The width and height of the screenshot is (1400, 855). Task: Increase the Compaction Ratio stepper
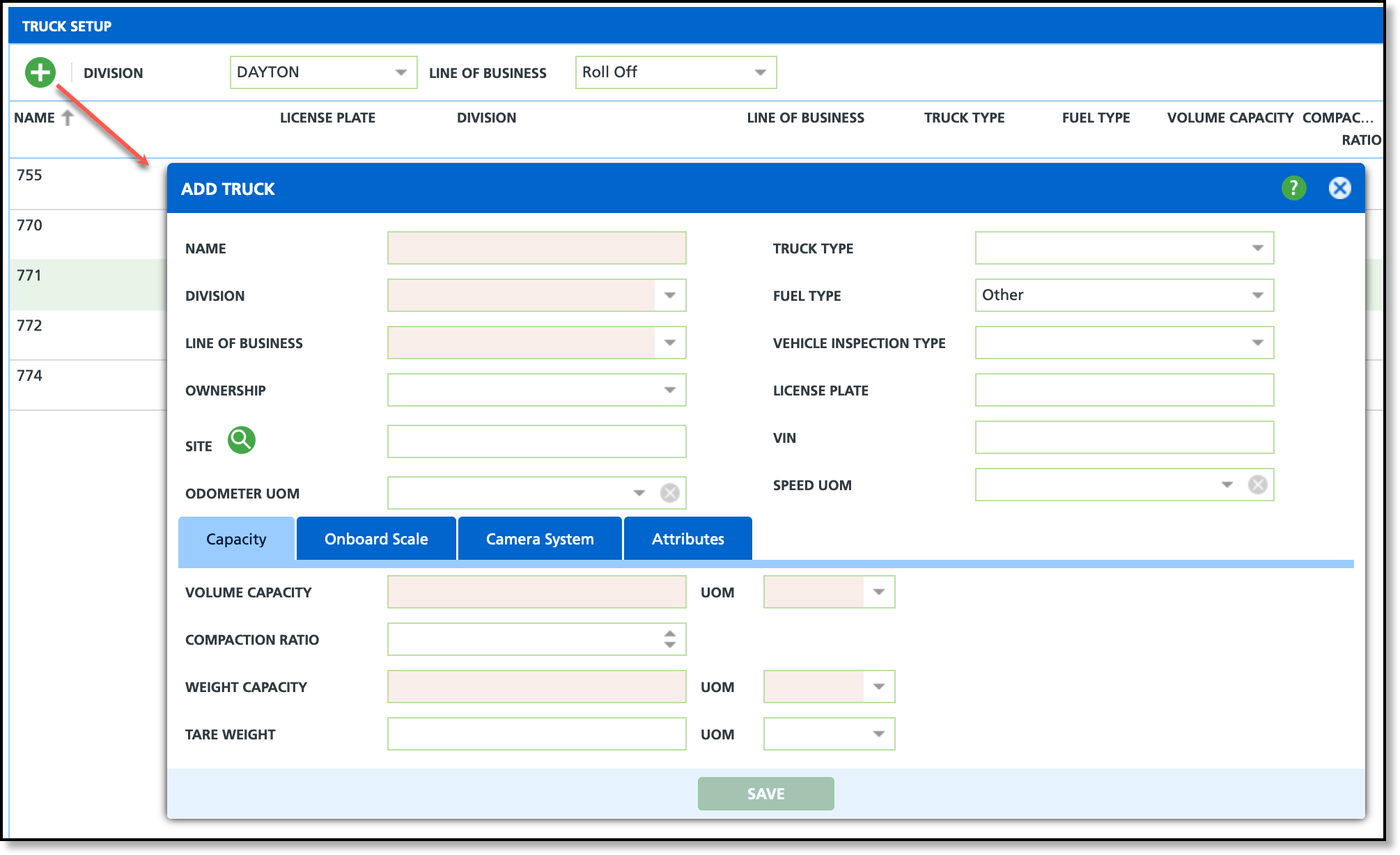[669, 634]
